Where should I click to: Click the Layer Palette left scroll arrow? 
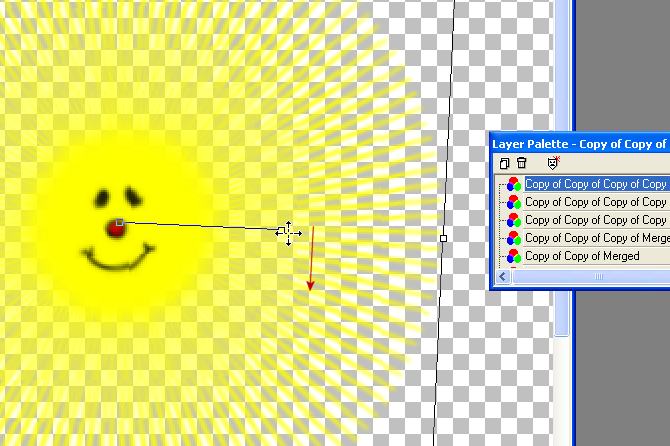[503, 276]
